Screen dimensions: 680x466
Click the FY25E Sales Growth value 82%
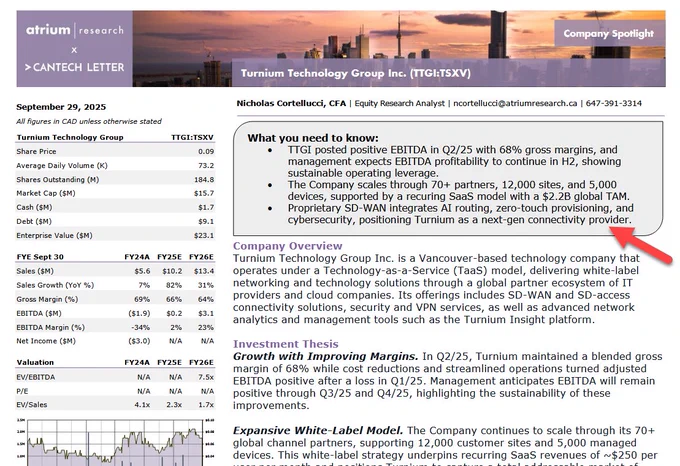pyautogui.click(x=174, y=285)
